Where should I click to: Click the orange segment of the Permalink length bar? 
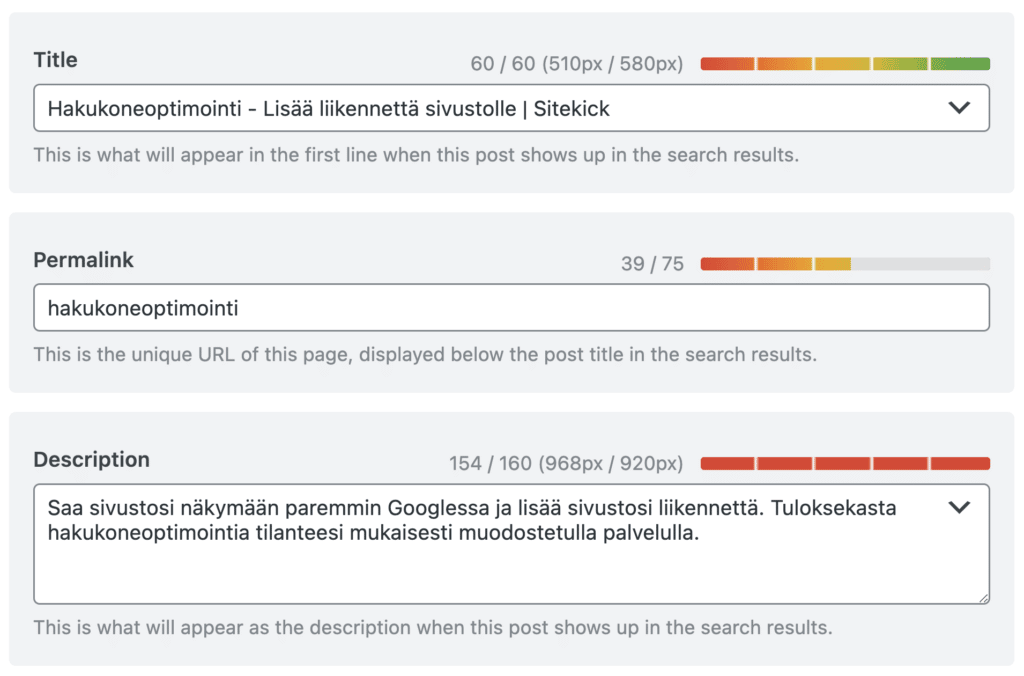point(786,263)
